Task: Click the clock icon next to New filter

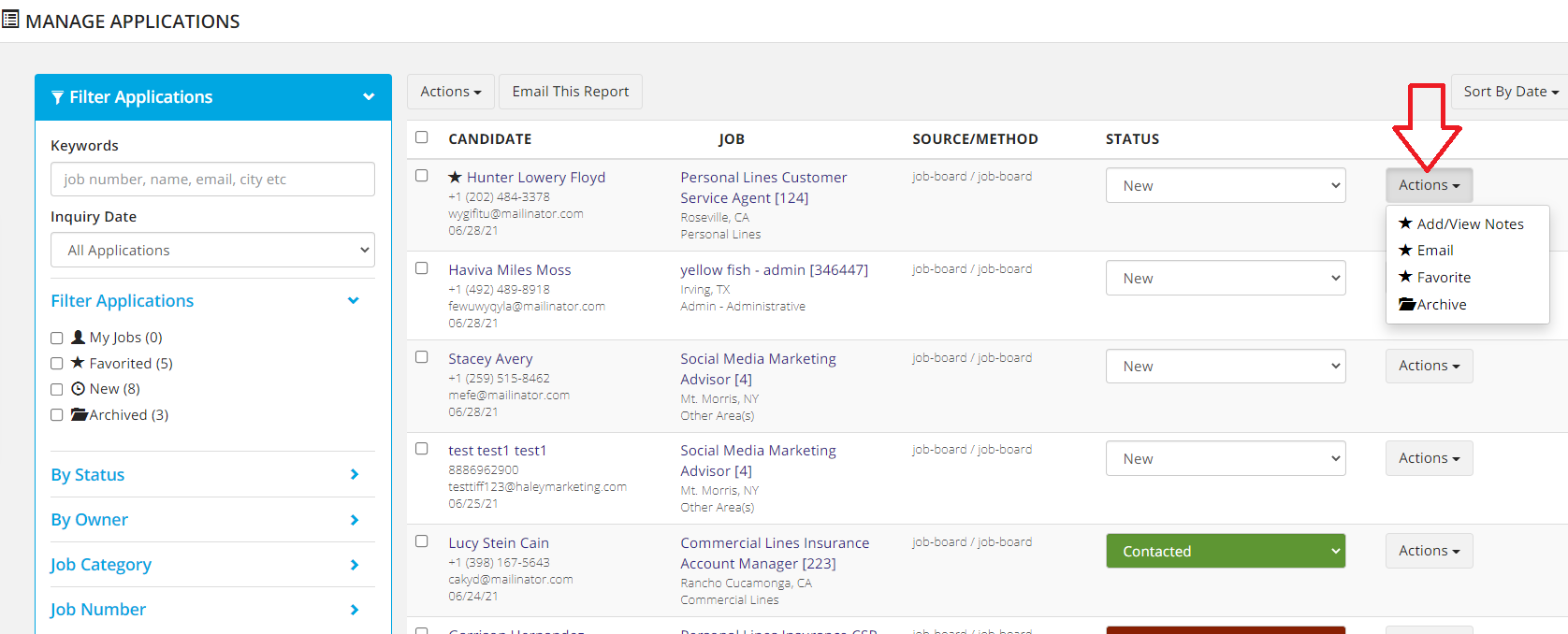Action: pos(79,389)
